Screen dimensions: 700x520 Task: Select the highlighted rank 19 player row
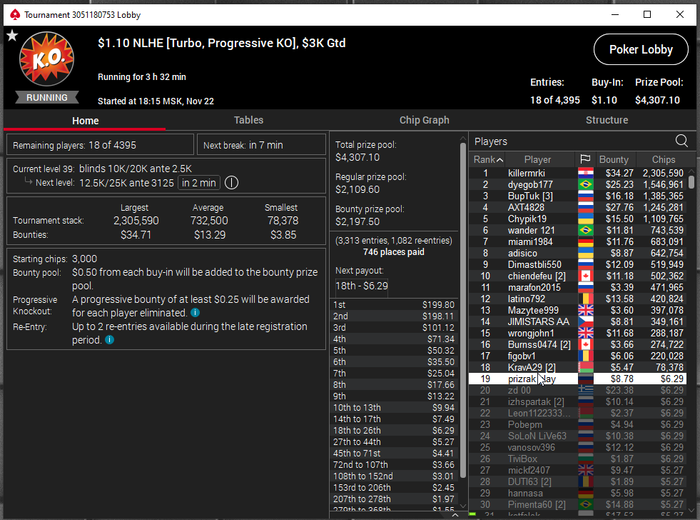(x=578, y=379)
